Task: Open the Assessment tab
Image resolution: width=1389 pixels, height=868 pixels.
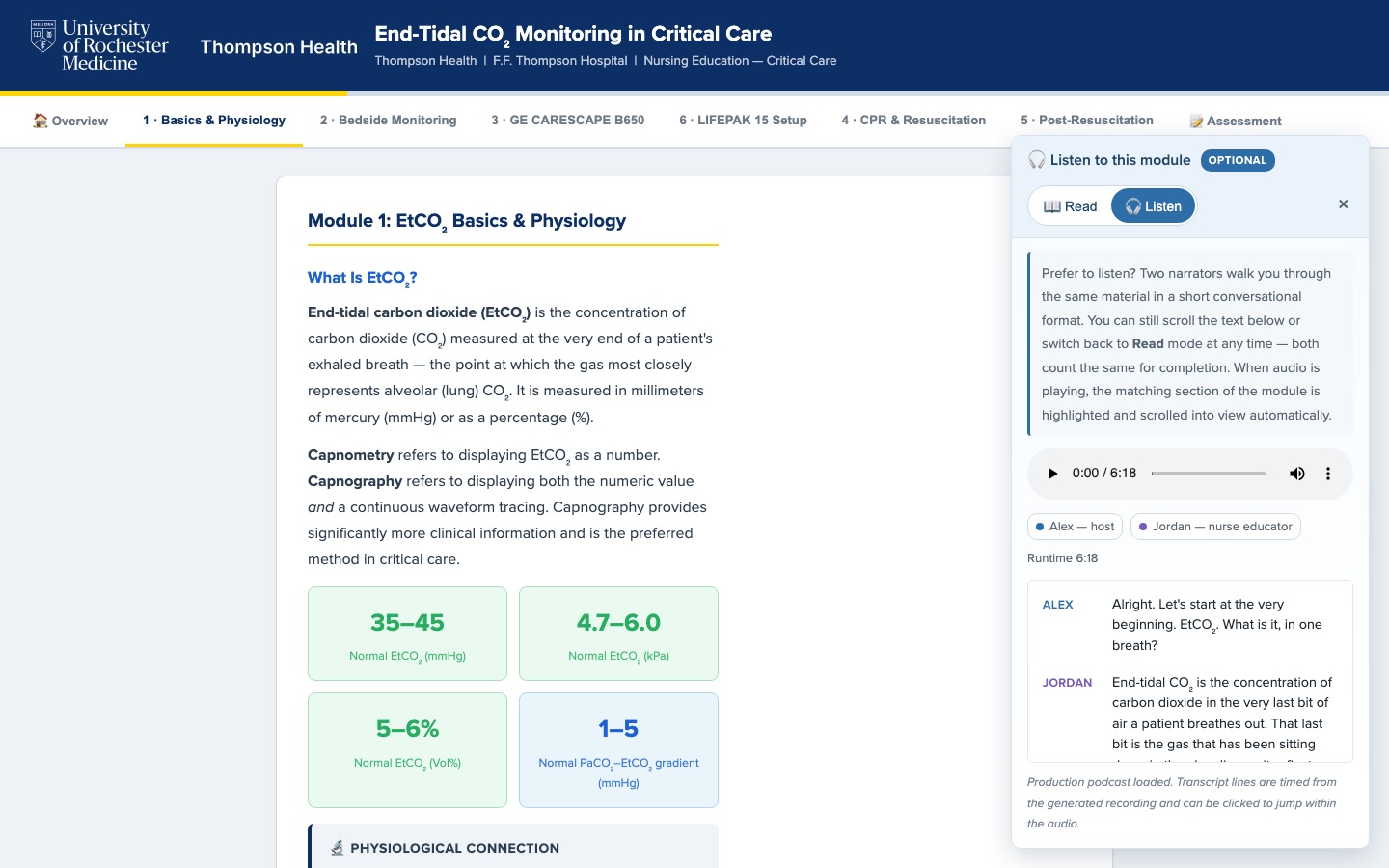Action: [1236, 122]
